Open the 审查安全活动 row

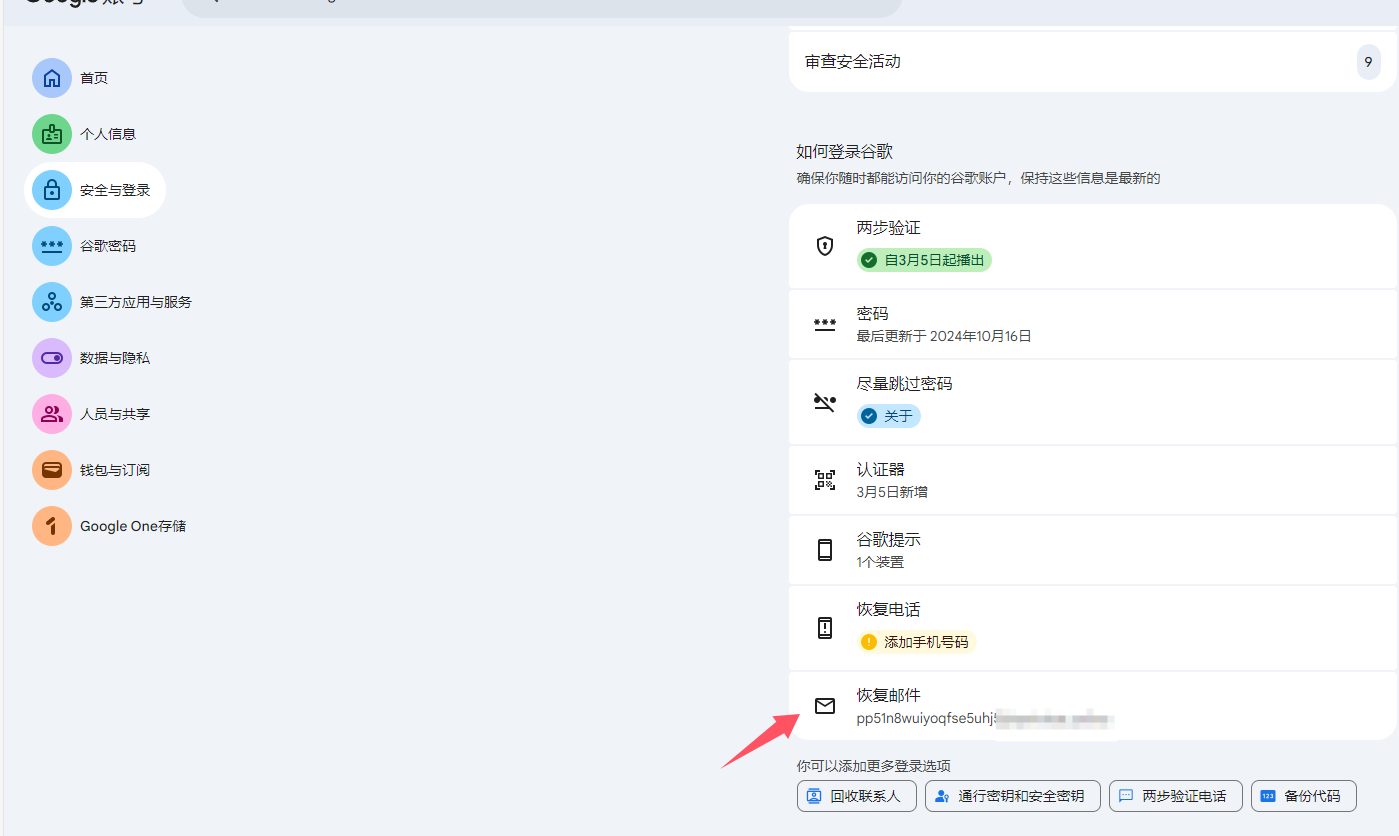tap(1093, 62)
